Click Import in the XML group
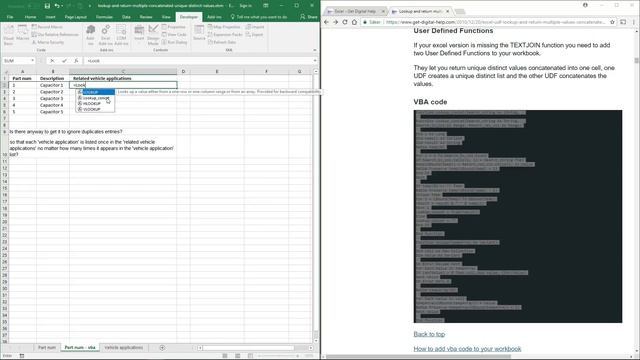 tap(255, 27)
